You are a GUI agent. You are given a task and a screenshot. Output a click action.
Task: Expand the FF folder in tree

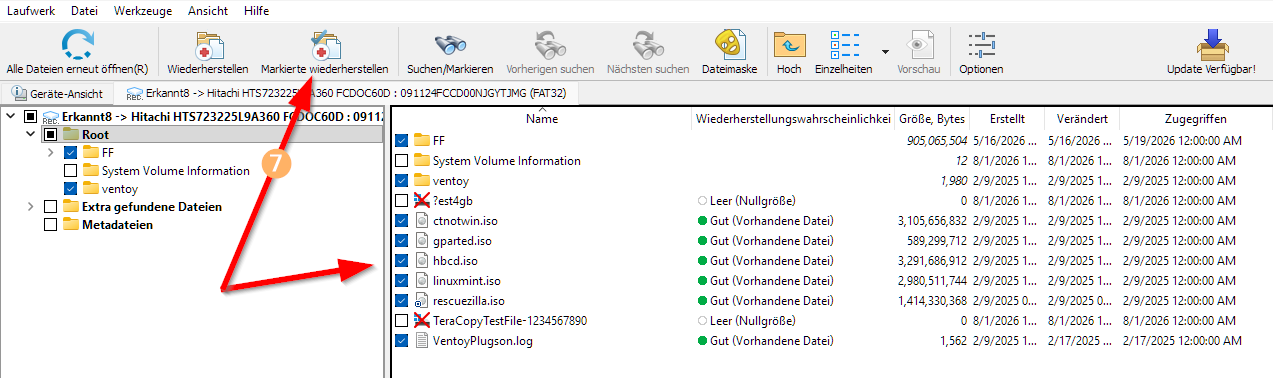pyautogui.click(x=50, y=152)
